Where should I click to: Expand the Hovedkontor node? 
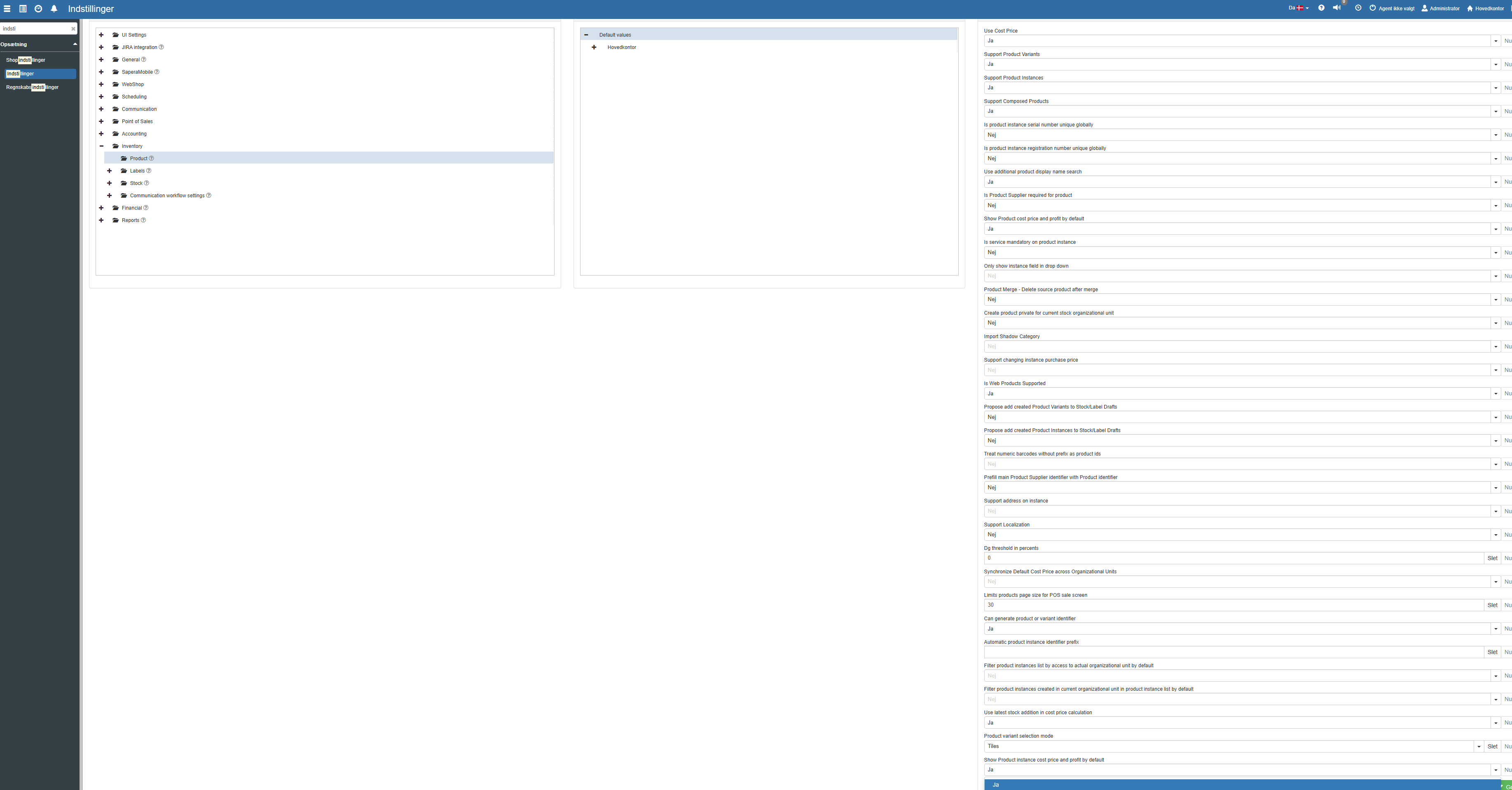point(594,47)
